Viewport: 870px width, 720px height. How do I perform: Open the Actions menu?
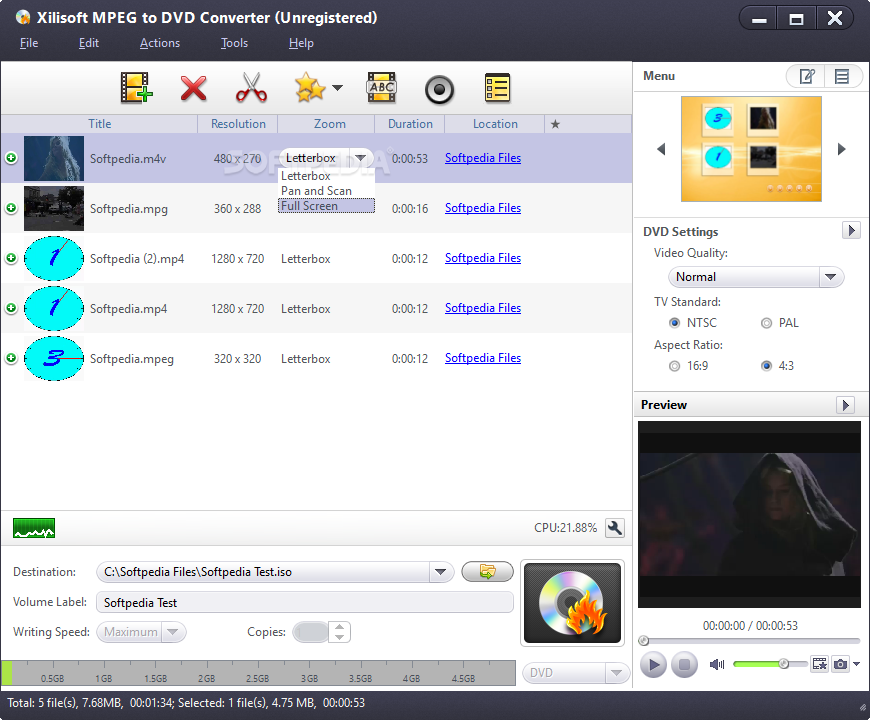pos(160,43)
